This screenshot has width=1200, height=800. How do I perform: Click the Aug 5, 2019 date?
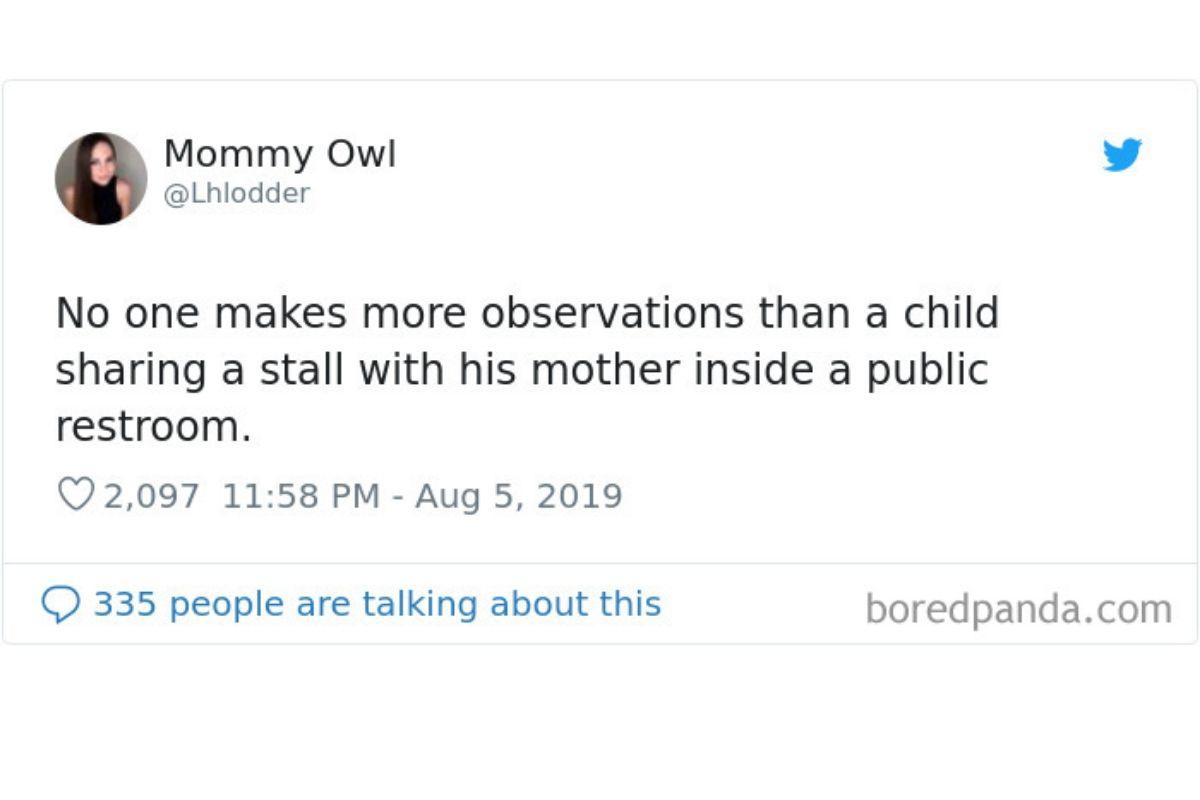(x=518, y=496)
